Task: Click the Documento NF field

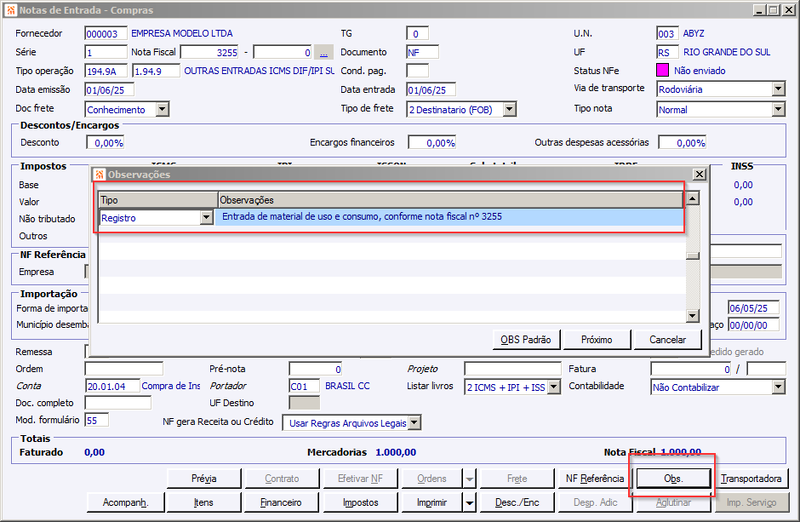Action: [x=422, y=52]
